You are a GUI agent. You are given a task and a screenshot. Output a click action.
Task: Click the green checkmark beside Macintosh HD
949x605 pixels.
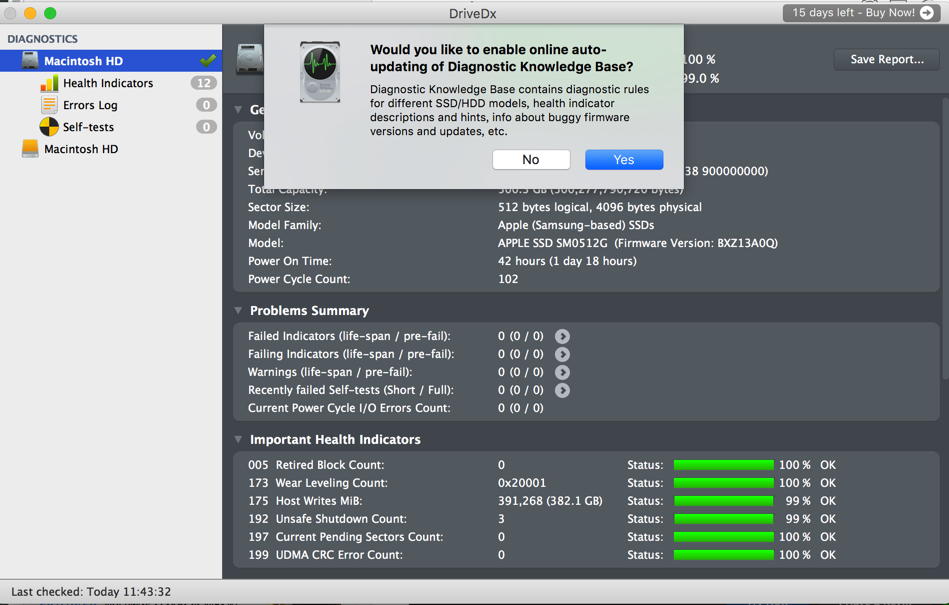click(x=208, y=60)
